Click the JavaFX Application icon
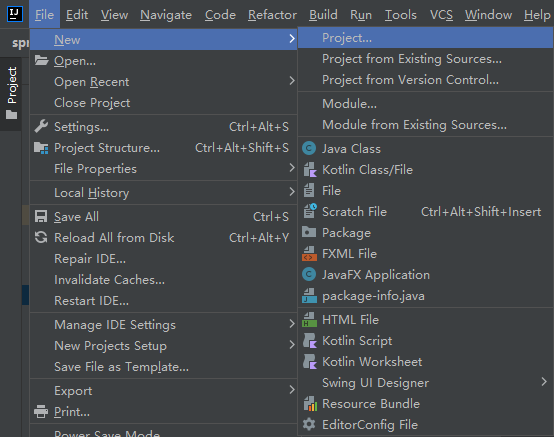 [x=309, y=274]
